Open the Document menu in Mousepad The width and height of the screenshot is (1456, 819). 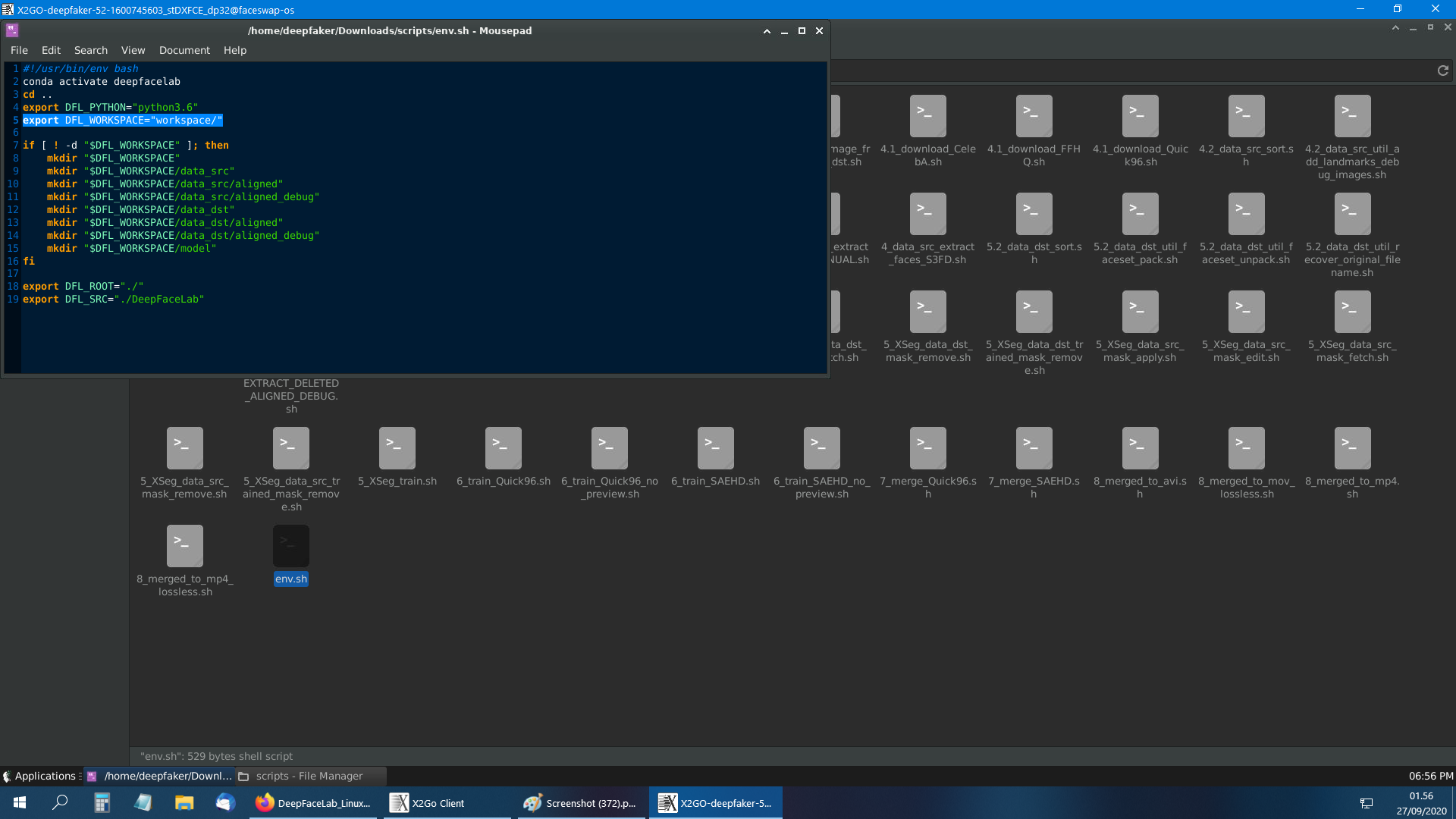point(184,50)
